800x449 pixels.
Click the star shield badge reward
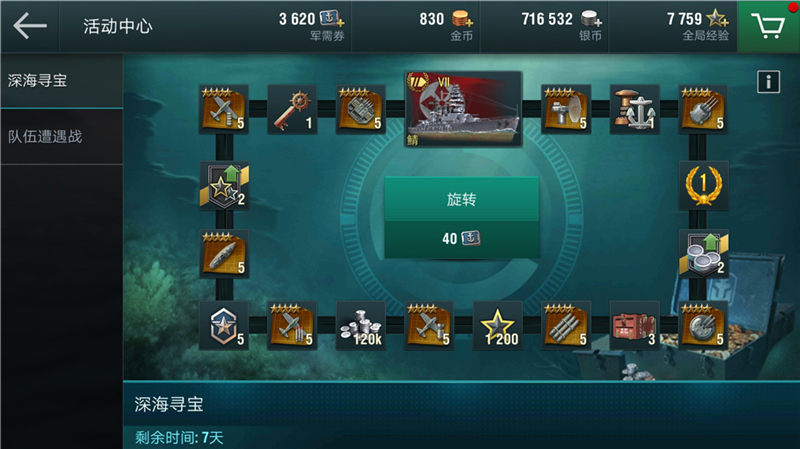pyautogui.click(x=224, y=326)
